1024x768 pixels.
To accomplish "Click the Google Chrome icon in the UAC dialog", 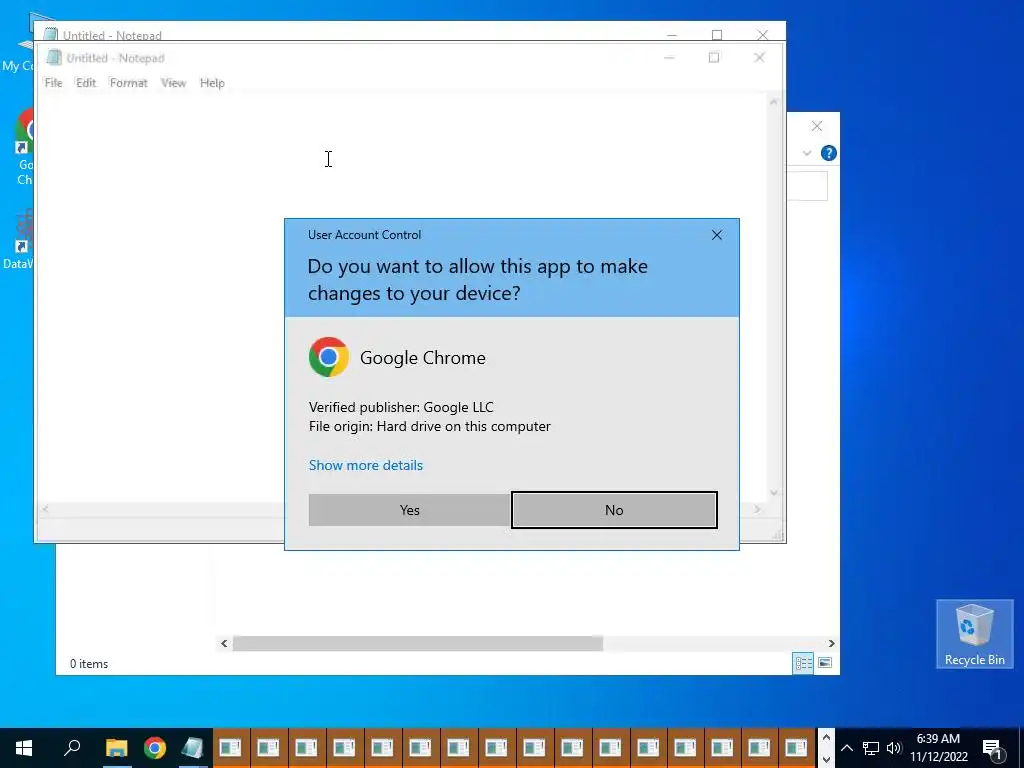I will (x=328, y=357).
